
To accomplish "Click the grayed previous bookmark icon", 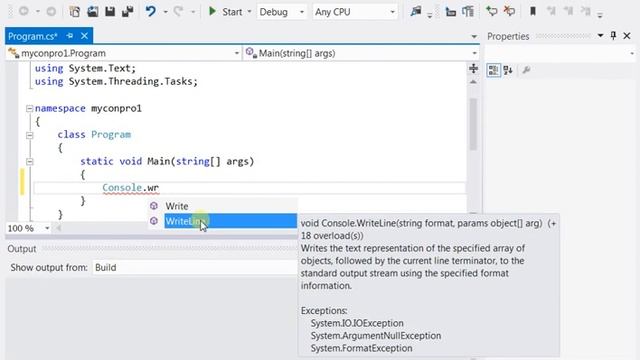I will click(551, 11).
